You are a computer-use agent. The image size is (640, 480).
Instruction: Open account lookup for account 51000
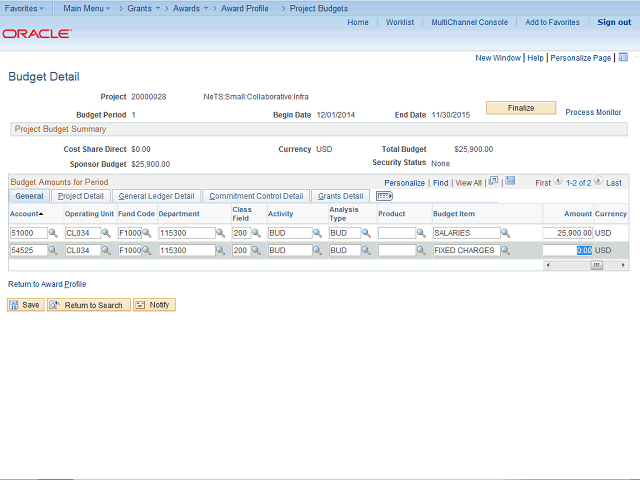55,233
